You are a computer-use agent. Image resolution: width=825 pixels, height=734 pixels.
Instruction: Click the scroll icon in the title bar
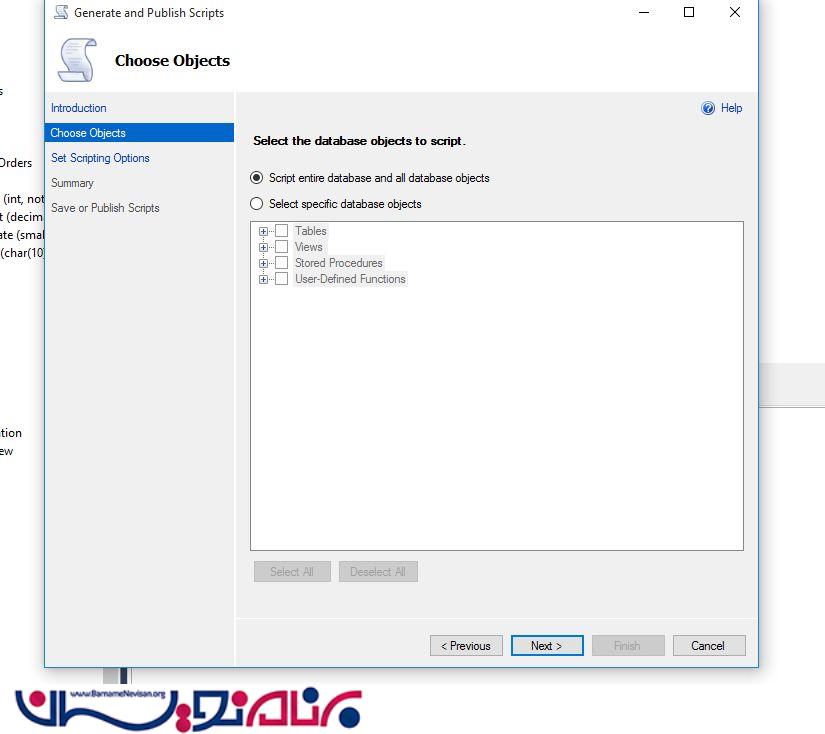[x=61, y=12]
